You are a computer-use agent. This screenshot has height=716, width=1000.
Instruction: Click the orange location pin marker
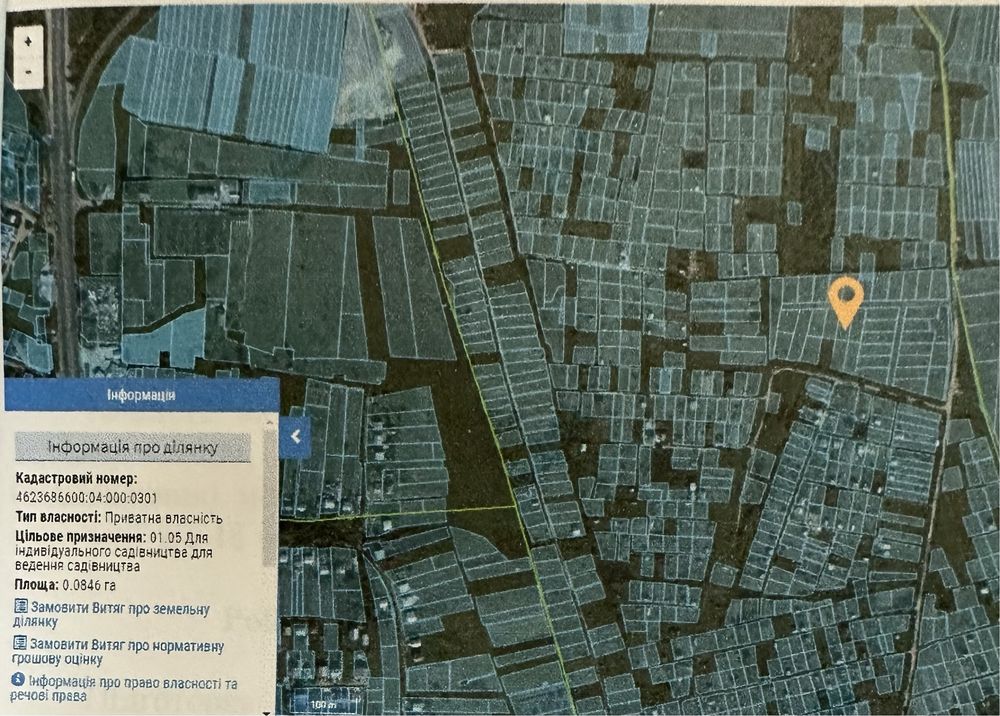[846, 303]
